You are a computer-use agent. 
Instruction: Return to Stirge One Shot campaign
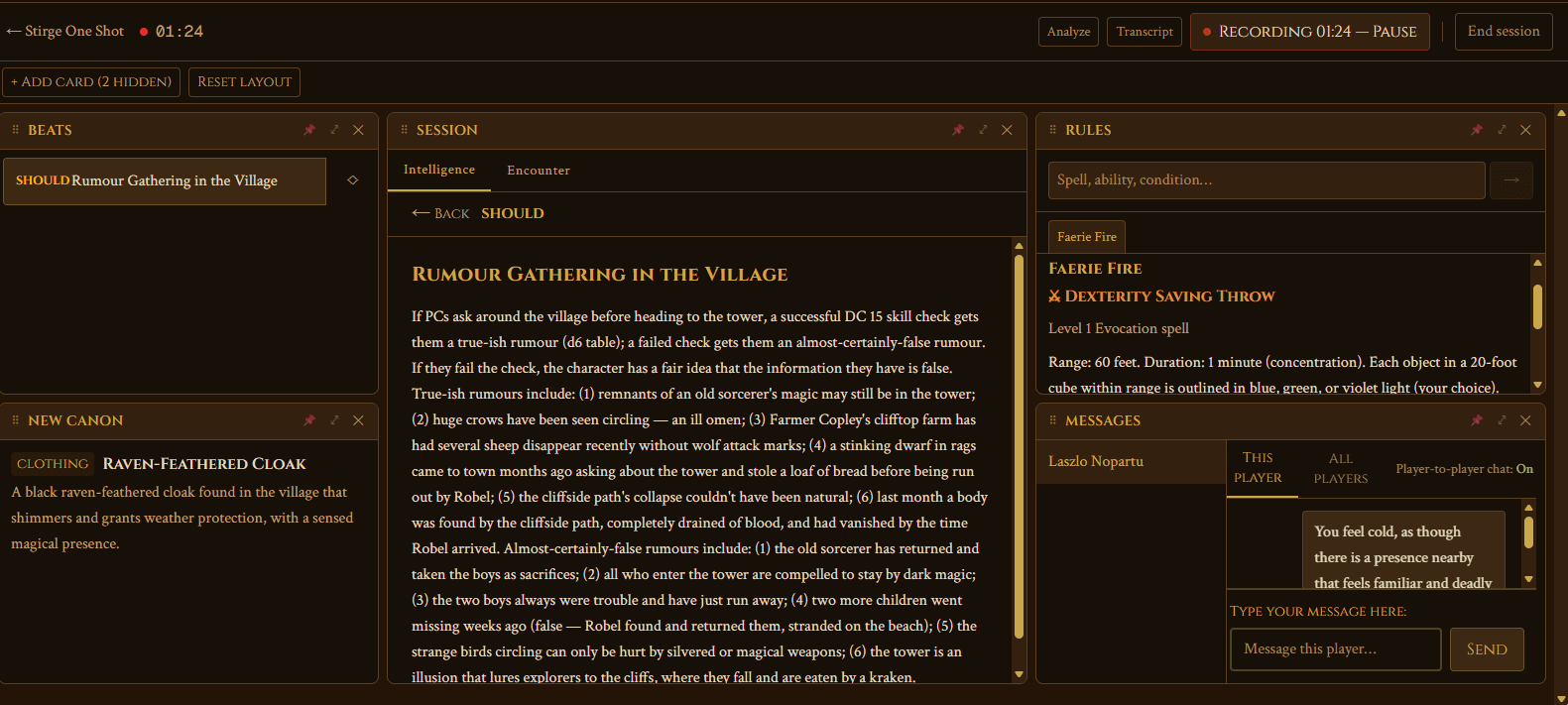(x=65, y=32)
